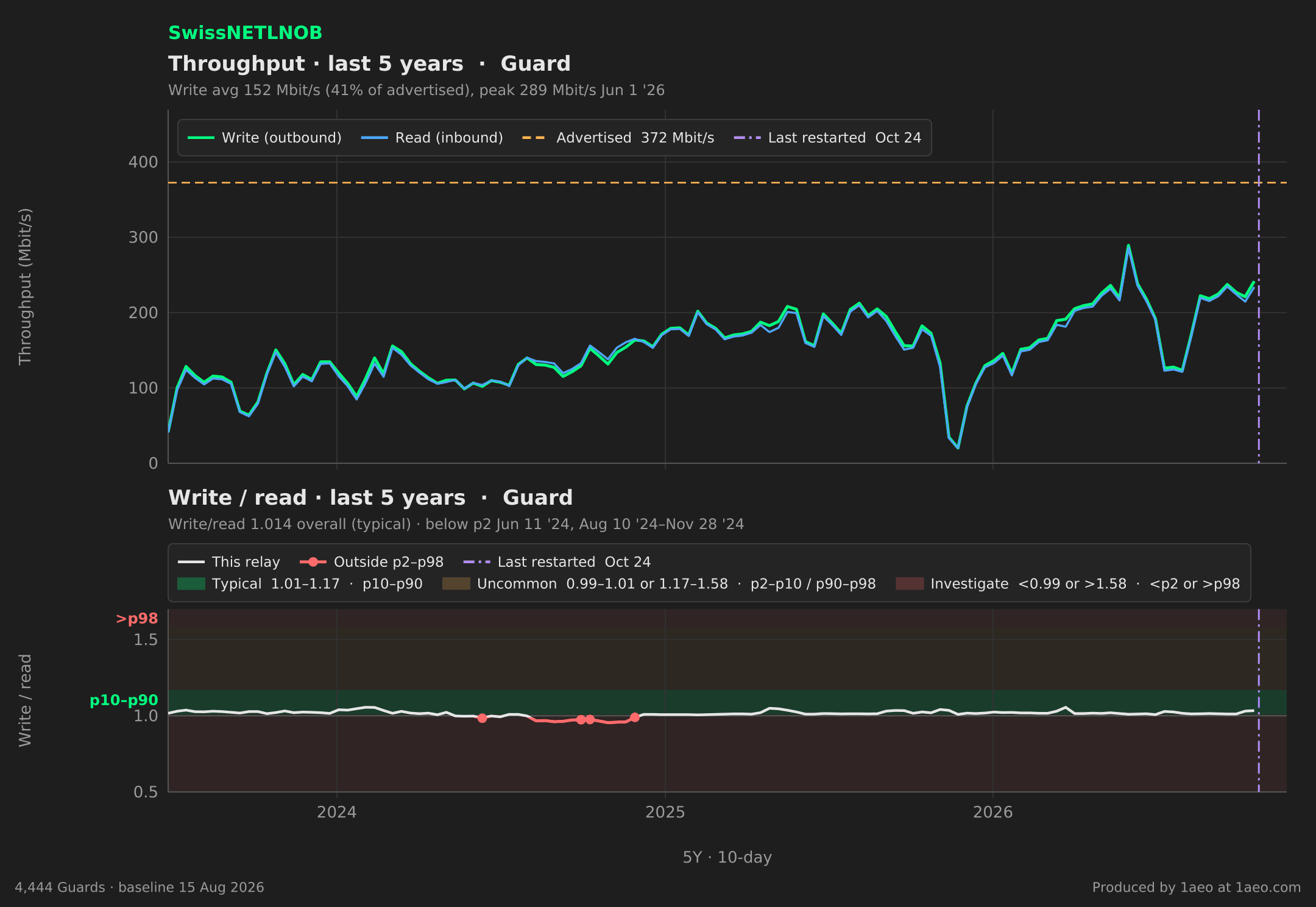This screenshot has height=907, width=1316.
Task: Click the 4,444 Guards baseline footer text
Action: (x=140, y=887)
